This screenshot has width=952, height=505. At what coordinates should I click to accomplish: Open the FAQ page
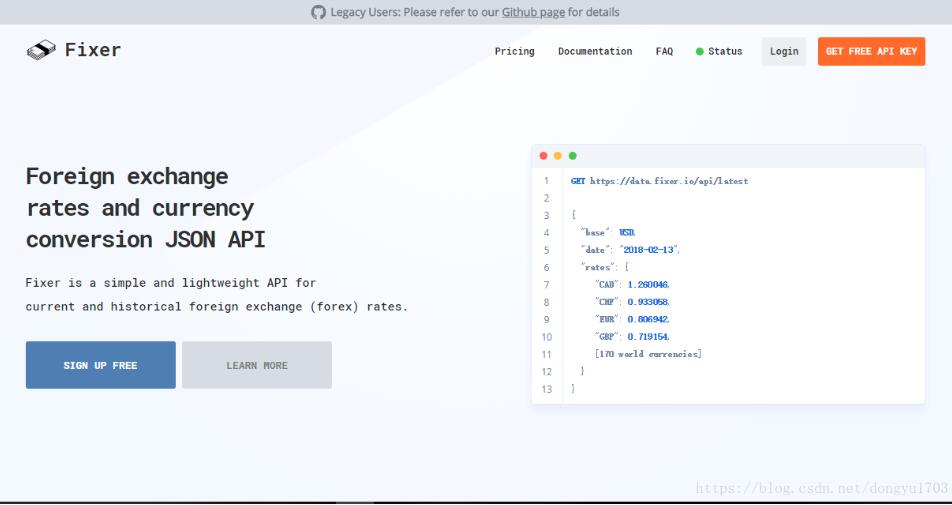pyautogui.click(x=664, y=52)
